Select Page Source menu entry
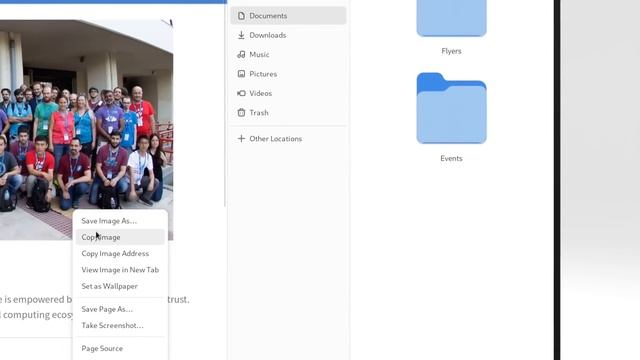 [120, 348]
